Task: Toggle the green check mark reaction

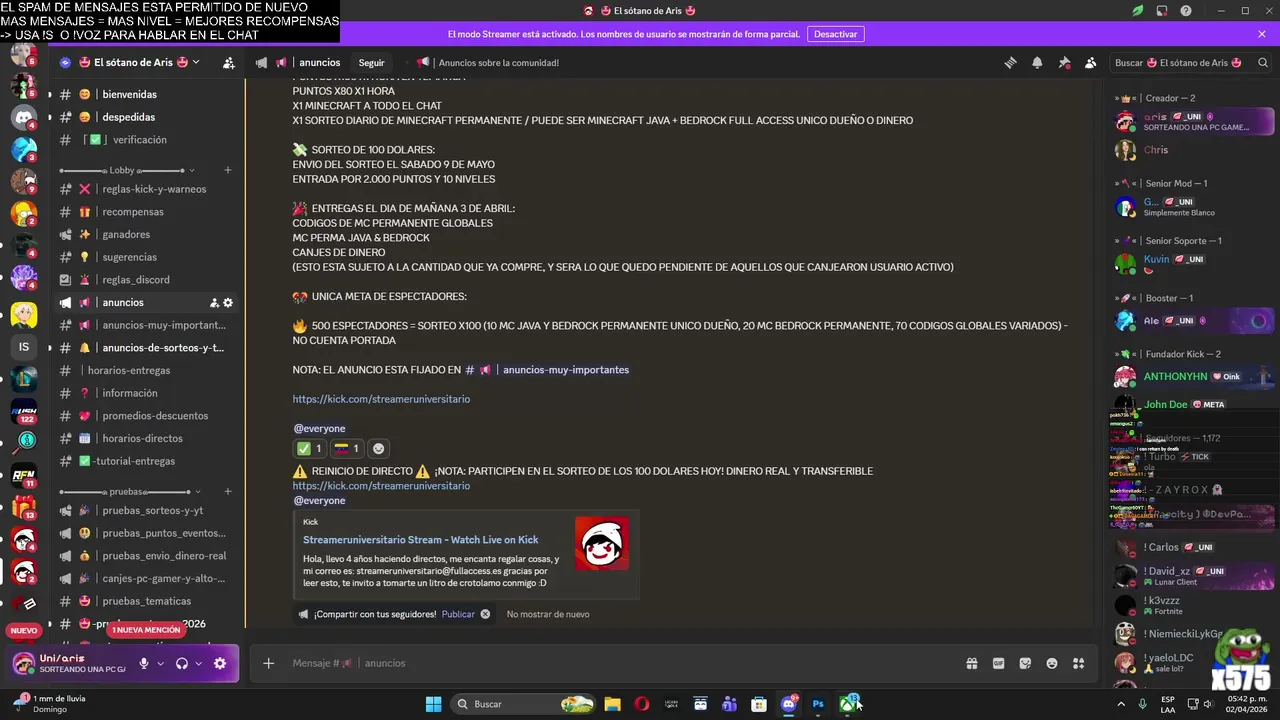Action: point(309,449)
